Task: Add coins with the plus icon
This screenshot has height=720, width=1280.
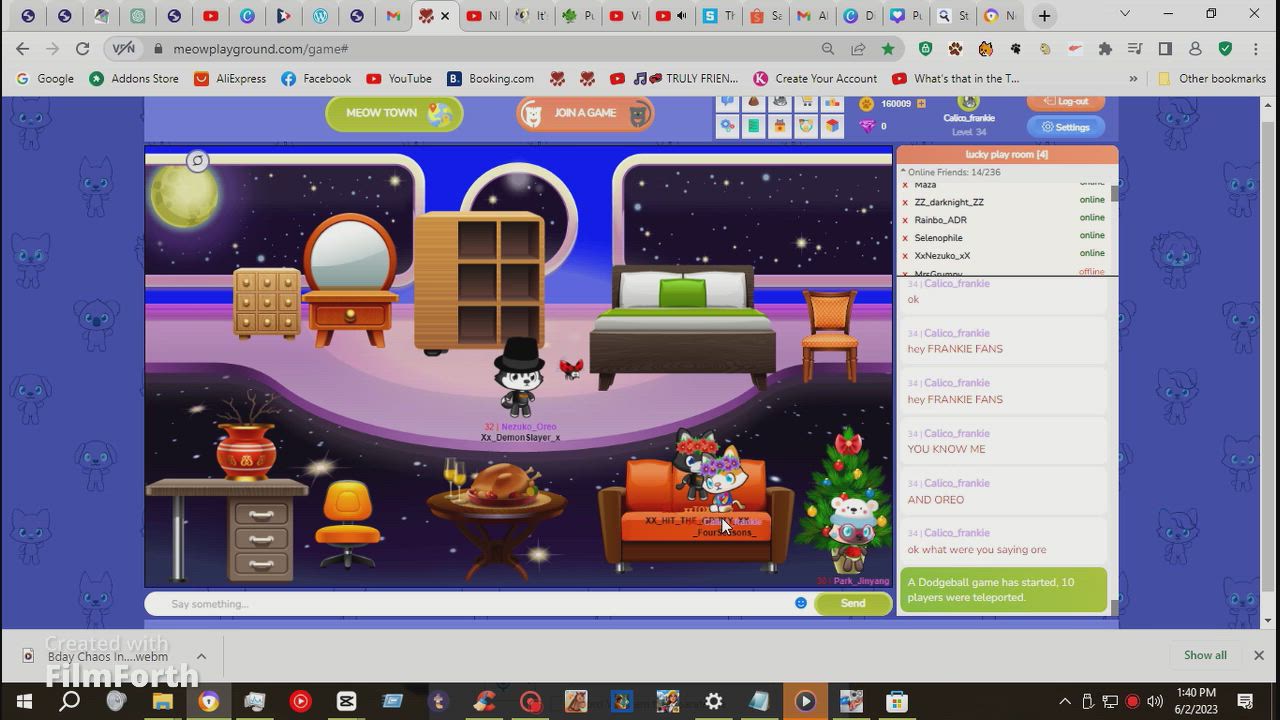Action: pyautogui.click(x=921, y=103)
